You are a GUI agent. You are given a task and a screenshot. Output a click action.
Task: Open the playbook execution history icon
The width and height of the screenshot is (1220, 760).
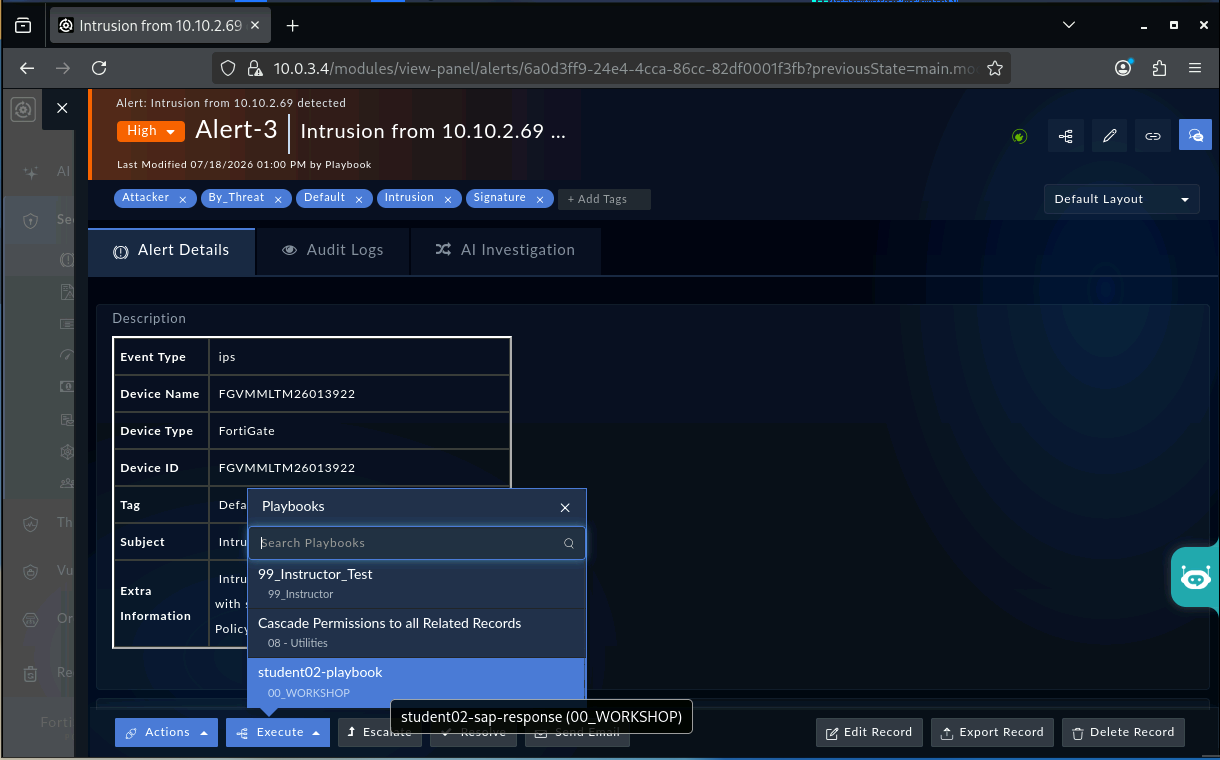[1065, 136]
